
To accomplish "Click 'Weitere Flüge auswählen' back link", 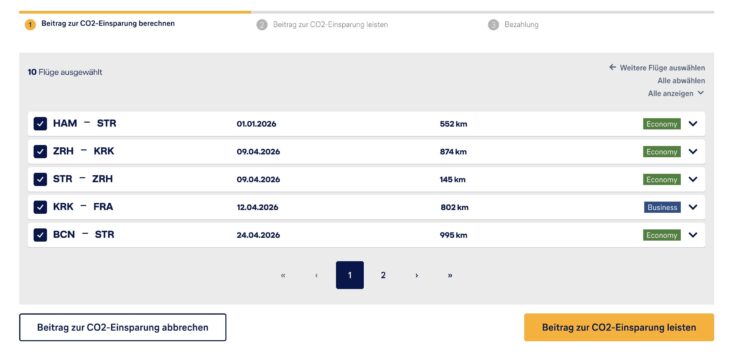I will tap(657, 68).
